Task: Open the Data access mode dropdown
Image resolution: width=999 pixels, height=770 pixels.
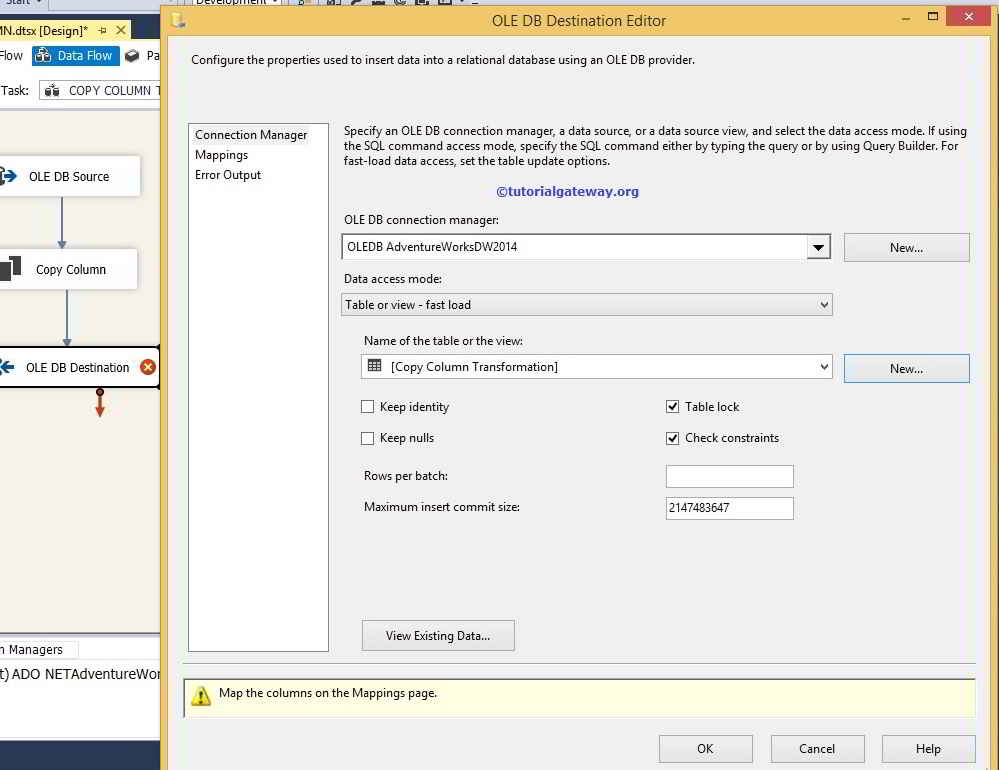Action: coord(824,305)
